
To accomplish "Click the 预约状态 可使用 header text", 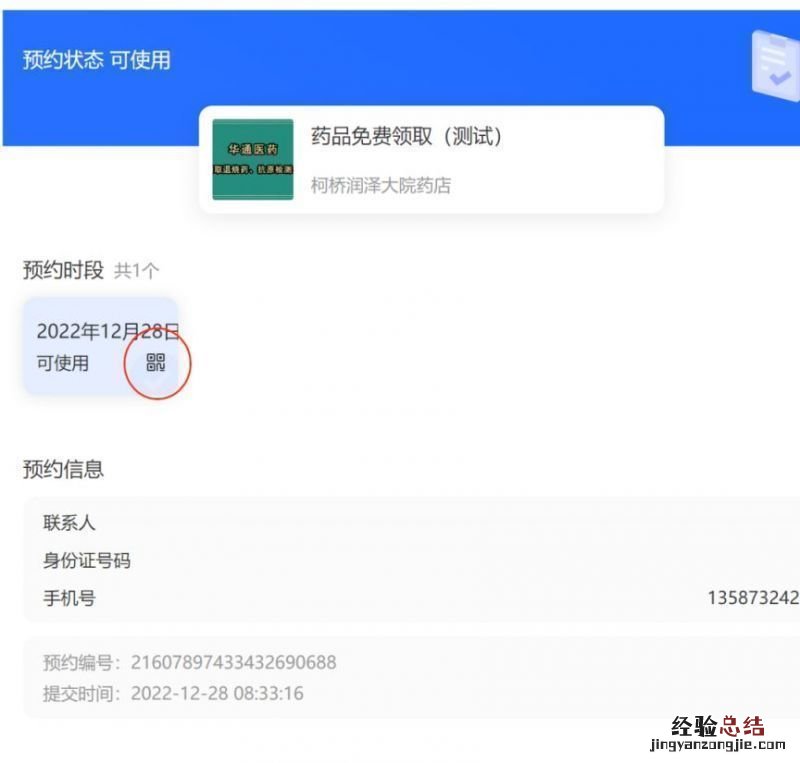I will click(96, 60).
